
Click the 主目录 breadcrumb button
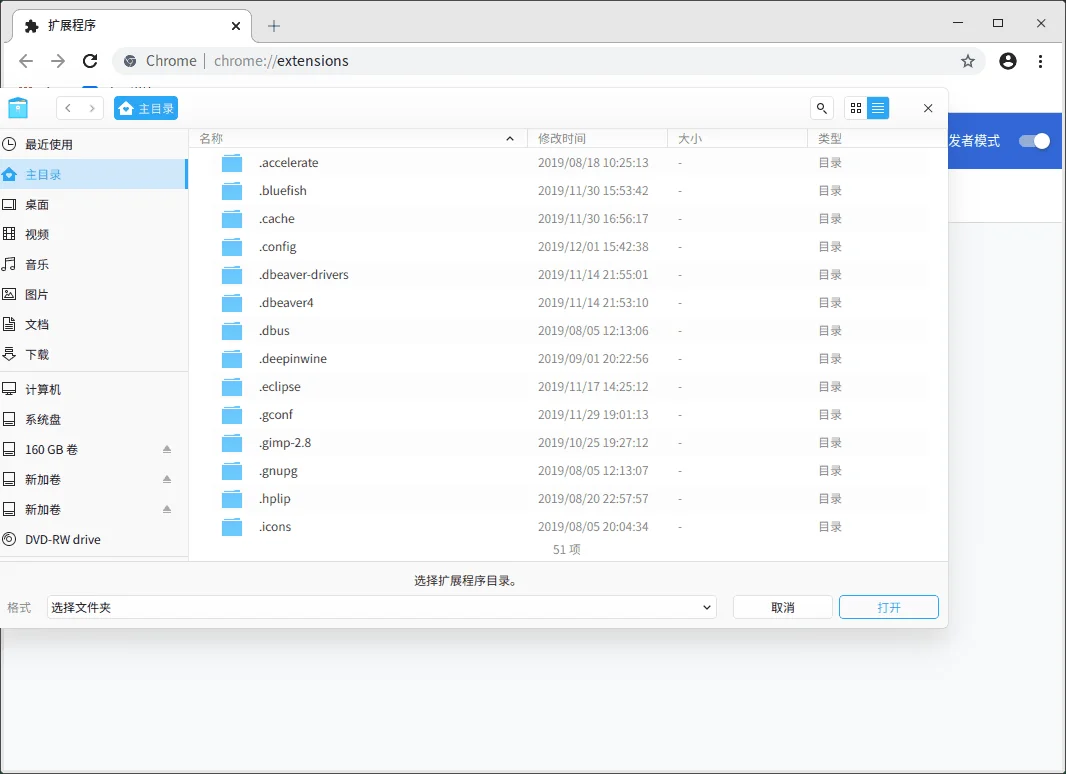coord(146,108)
